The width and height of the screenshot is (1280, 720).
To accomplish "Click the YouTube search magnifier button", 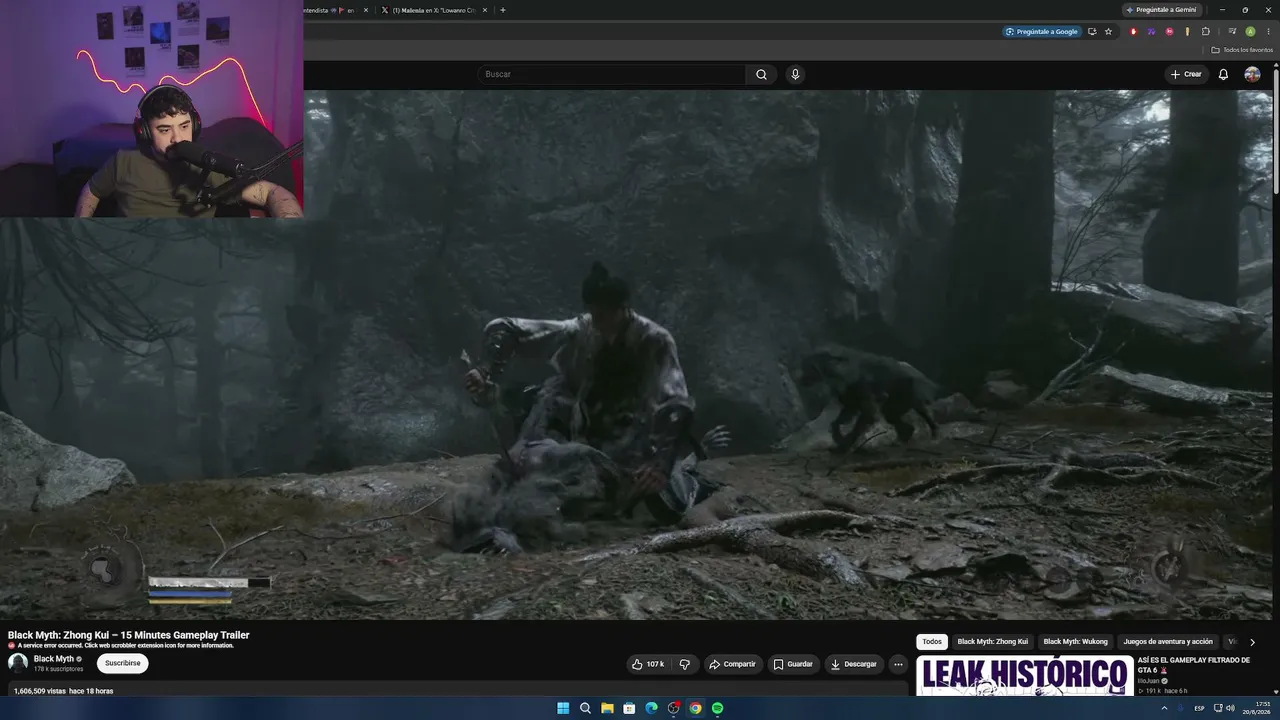I will [x=761, y=74].
